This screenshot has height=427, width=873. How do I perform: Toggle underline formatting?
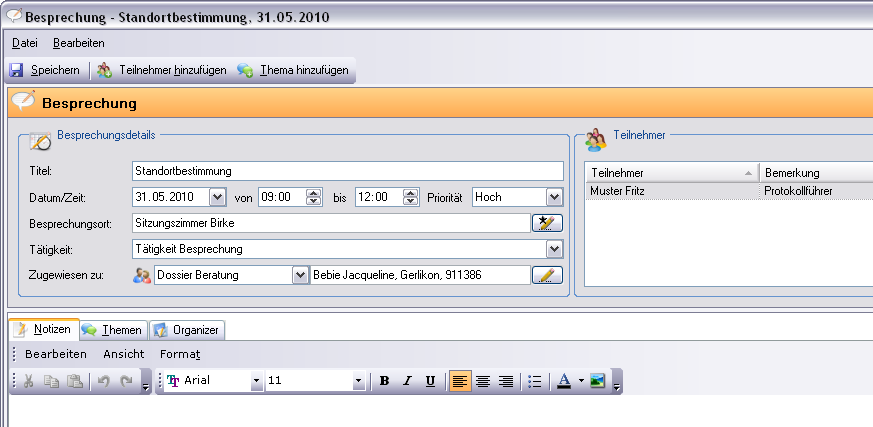pos(430,381)
